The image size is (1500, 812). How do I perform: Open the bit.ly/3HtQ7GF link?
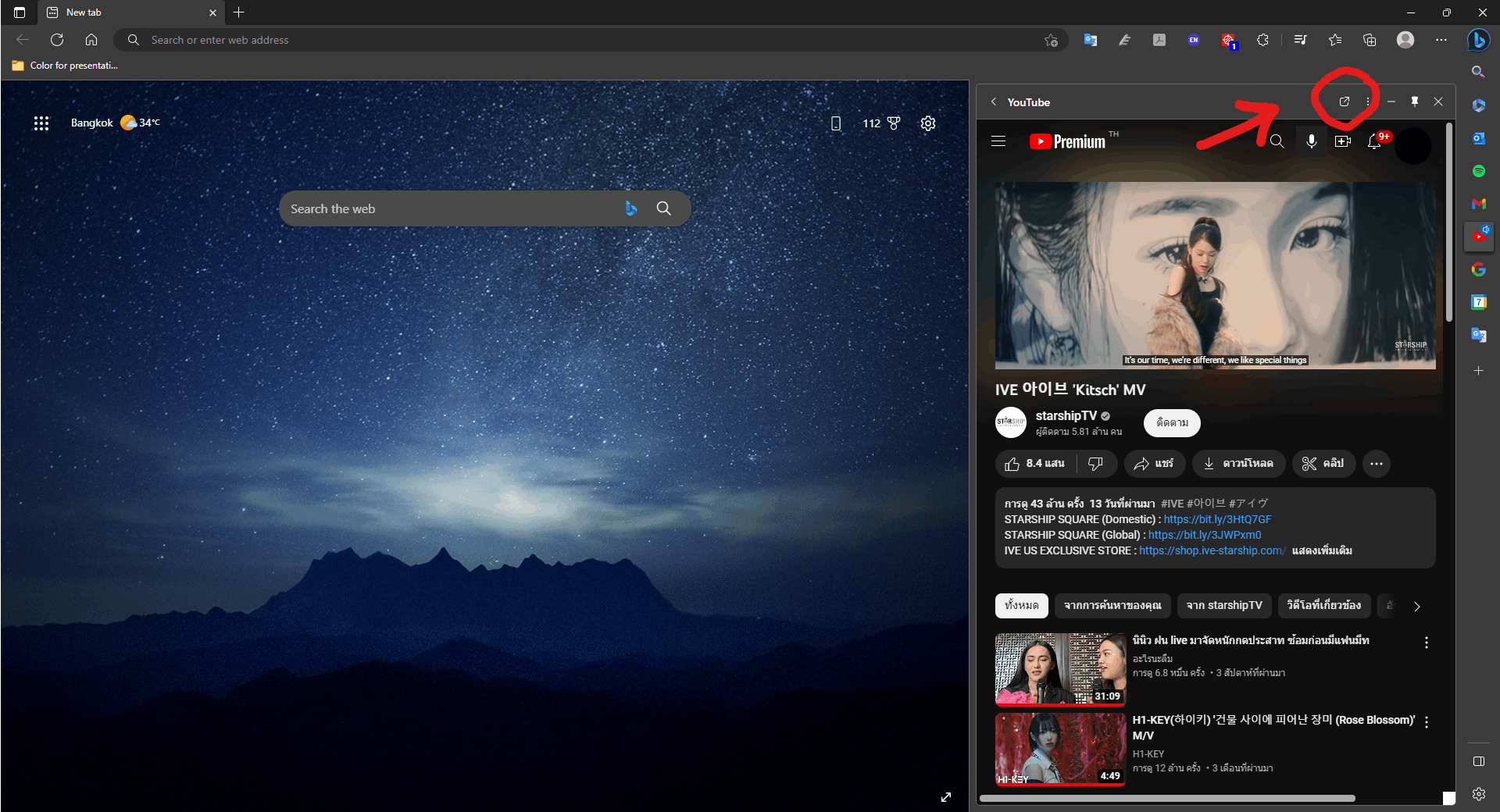point(1216,519)
